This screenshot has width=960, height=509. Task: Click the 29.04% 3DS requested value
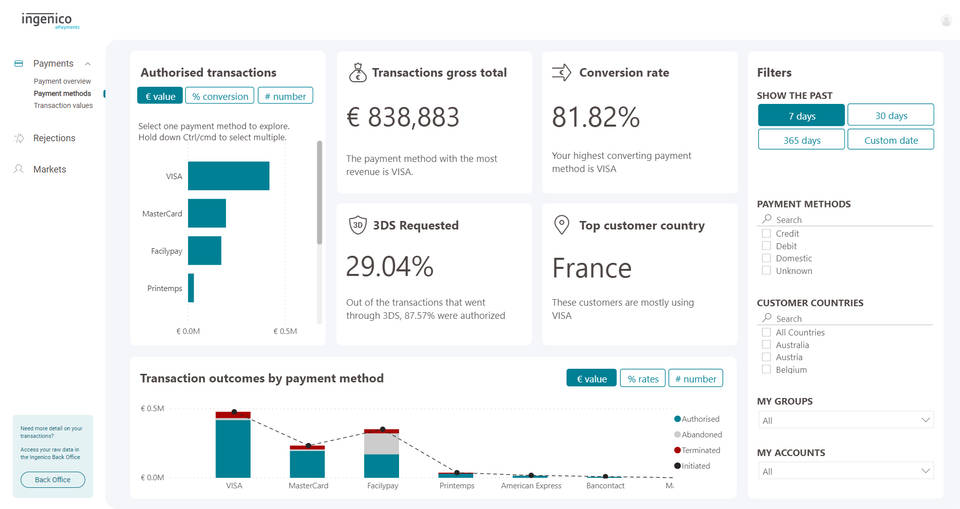389,266
